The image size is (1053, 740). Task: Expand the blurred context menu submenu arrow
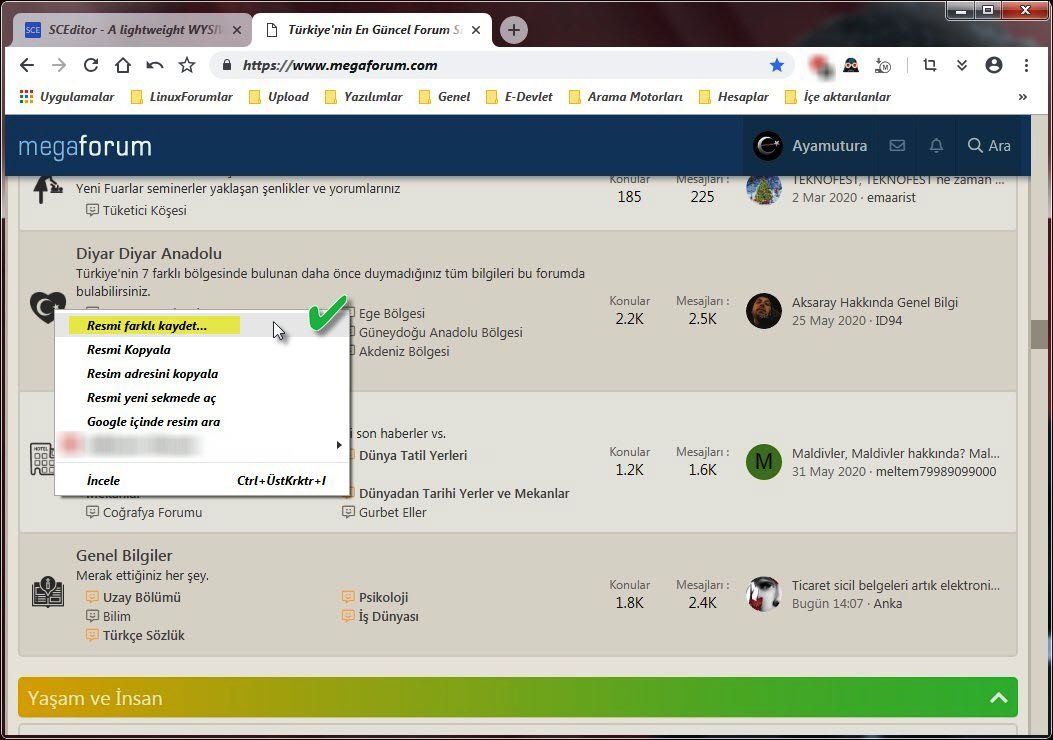339,445
